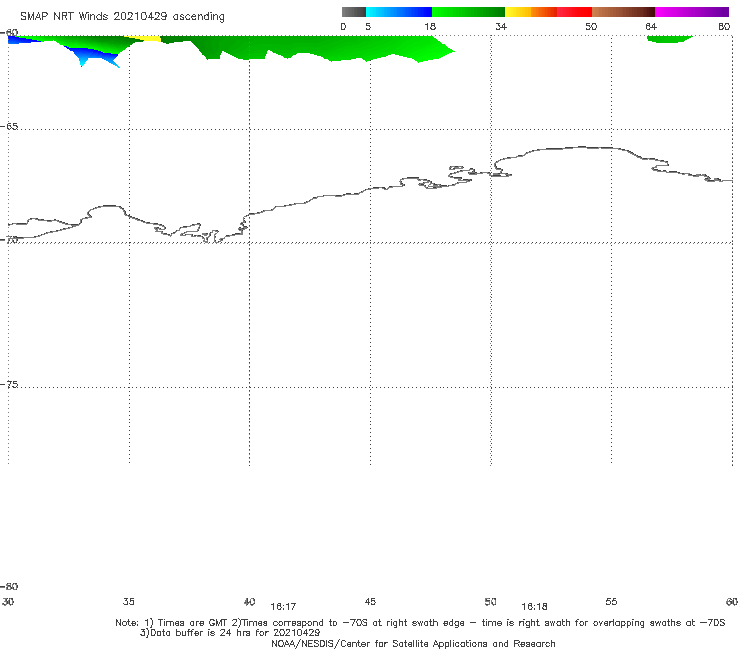
Task: Click the latitude label "-70"
Action: click(9, 240)
